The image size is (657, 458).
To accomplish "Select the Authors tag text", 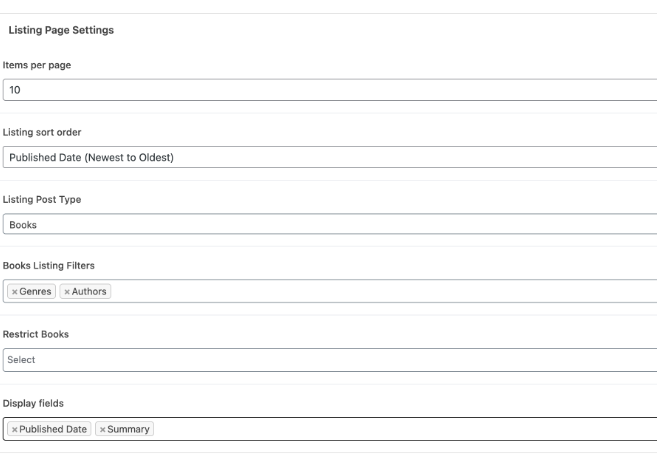I will click(x=89, y=291).
